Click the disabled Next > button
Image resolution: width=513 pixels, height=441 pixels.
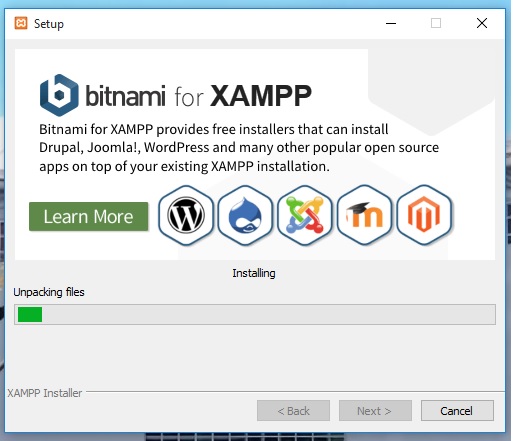pos(375,411)
